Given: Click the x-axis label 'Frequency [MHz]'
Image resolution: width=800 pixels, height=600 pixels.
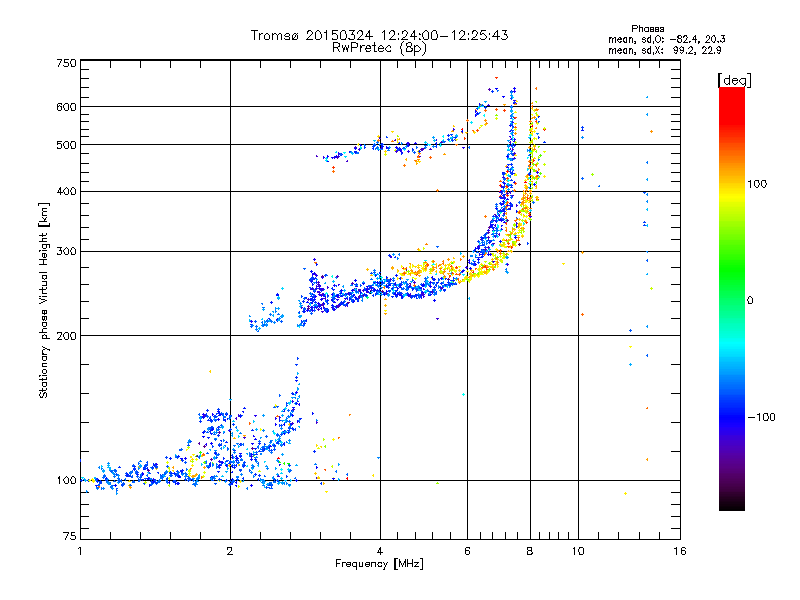Looking at the screenshot, I should coord(379,564).
